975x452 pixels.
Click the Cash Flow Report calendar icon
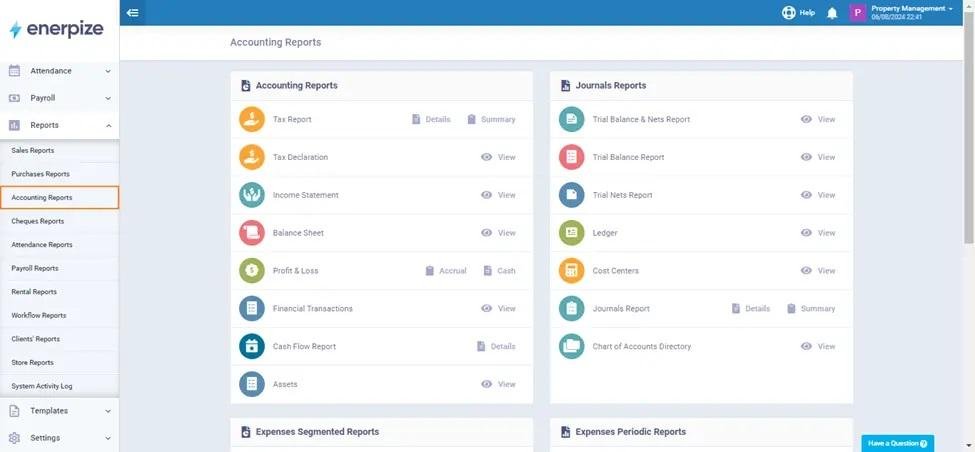point(252,346)
